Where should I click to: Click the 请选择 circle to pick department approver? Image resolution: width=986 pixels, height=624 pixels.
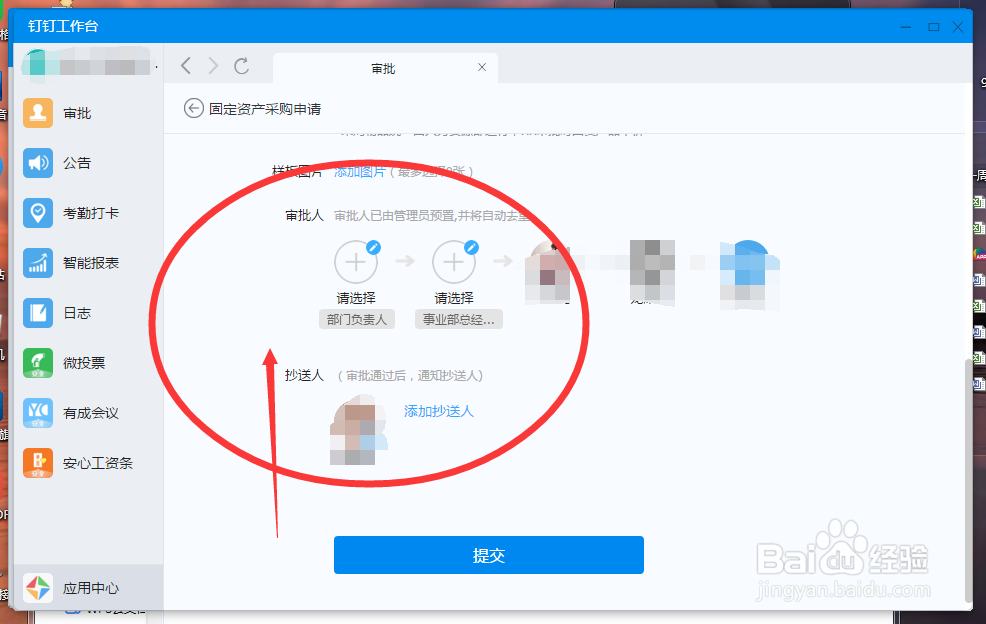tap(356, 261)
